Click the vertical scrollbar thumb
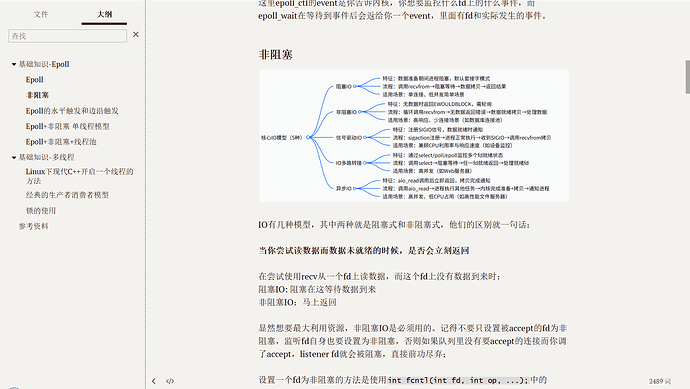Image resolution: width=690 pixels, height=389 pixels. tap(687, 77)
